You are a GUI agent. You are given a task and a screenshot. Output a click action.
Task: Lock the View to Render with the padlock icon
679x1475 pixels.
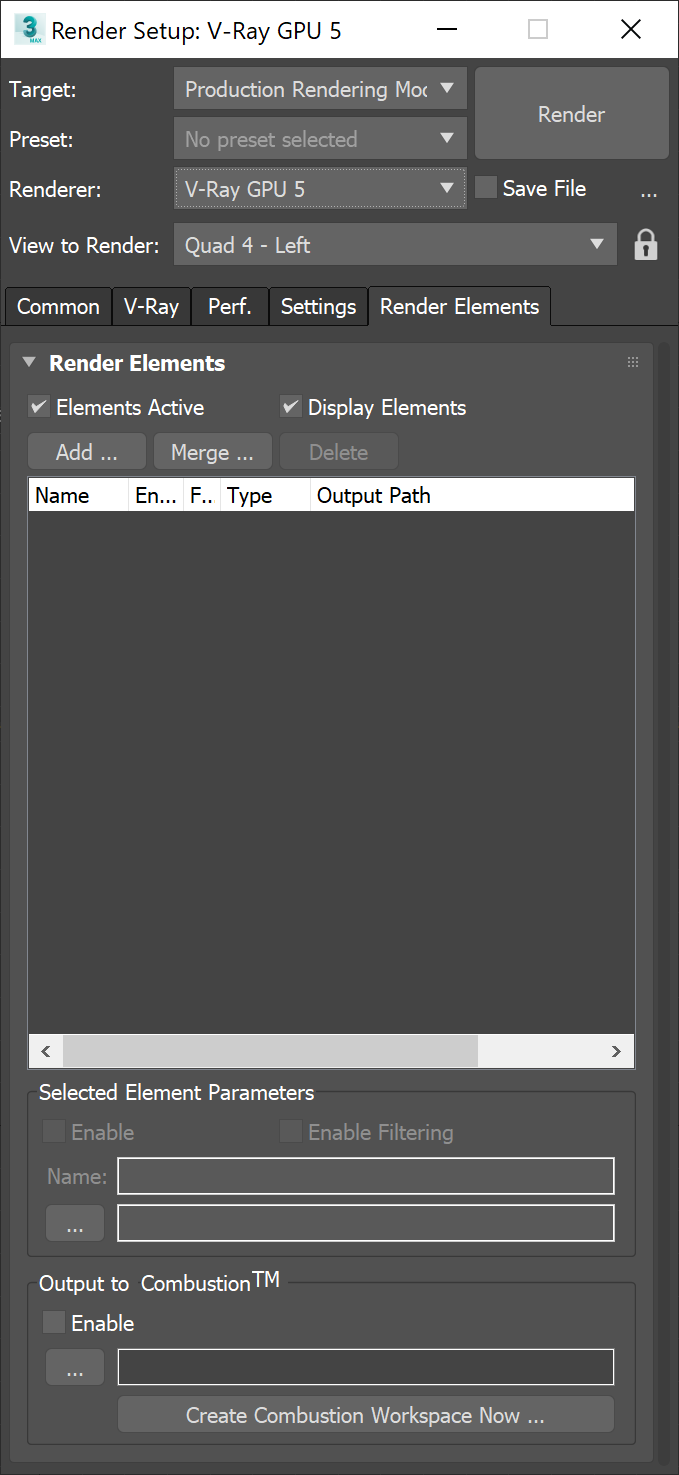pos(646,244)
